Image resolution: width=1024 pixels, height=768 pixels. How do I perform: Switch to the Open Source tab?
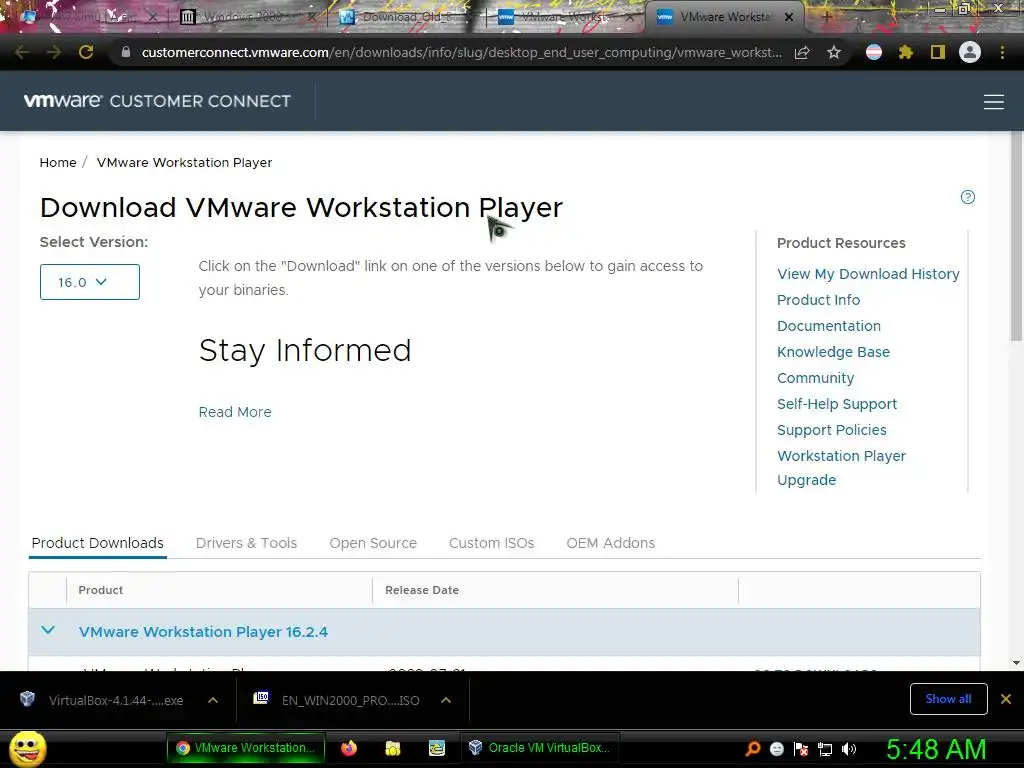pos(373,543)
